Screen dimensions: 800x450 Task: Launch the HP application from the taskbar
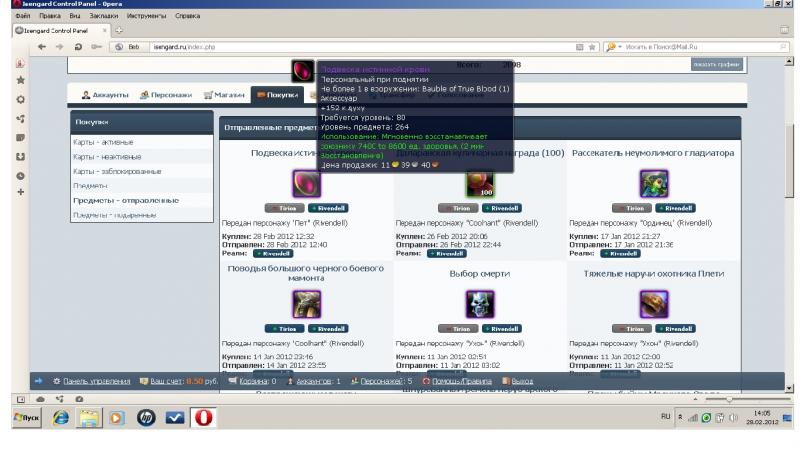(x=146, y=418)
